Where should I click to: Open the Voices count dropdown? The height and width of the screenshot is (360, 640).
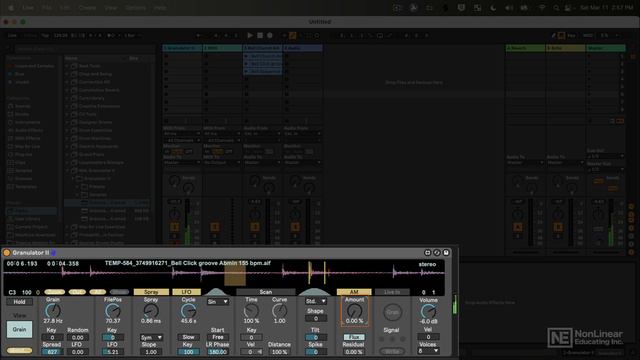pyautogui.click(x=428, y=351)
